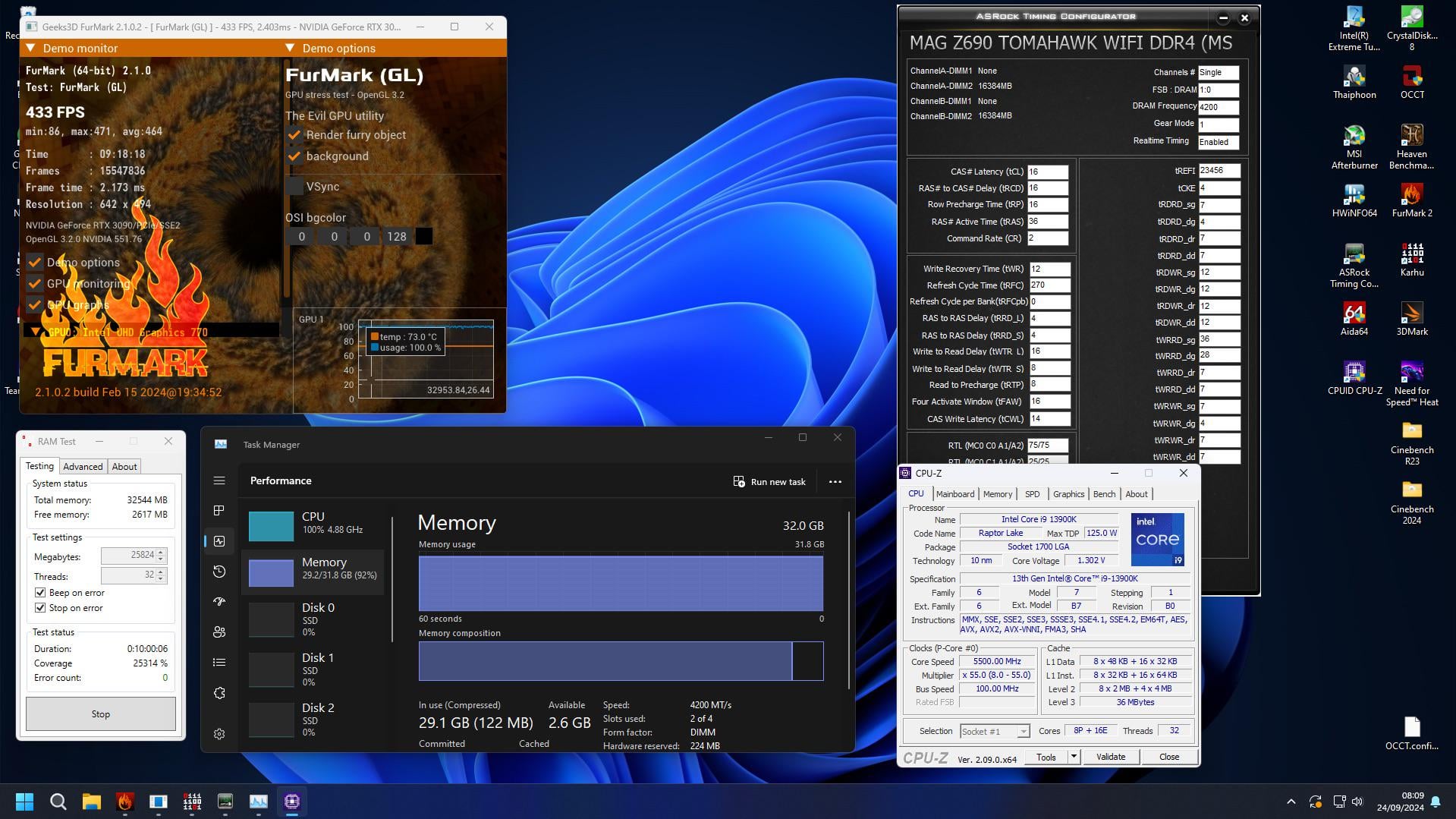Screen dimensions: 1456x819
Task: Open Startup apps in Task Manager sidebar
Action: pos(219,601)
